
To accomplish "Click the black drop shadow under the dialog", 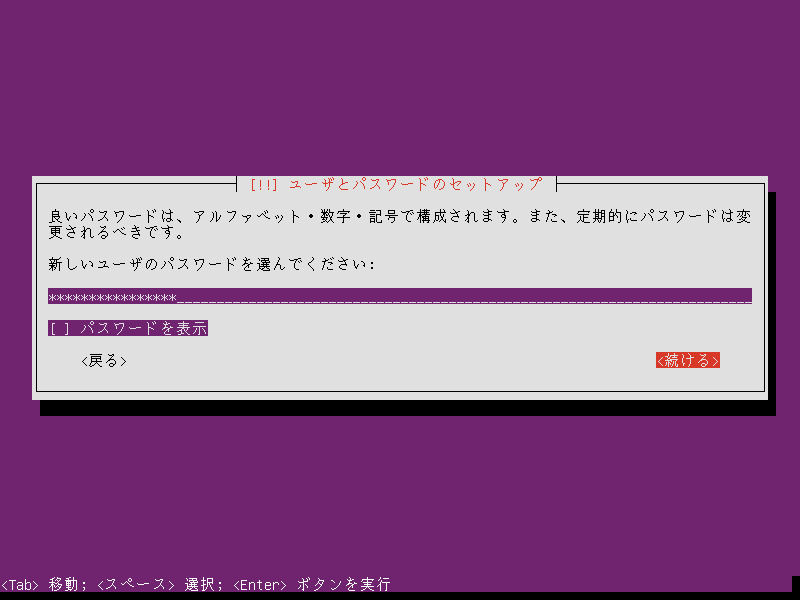I will [x=408, y=408].
